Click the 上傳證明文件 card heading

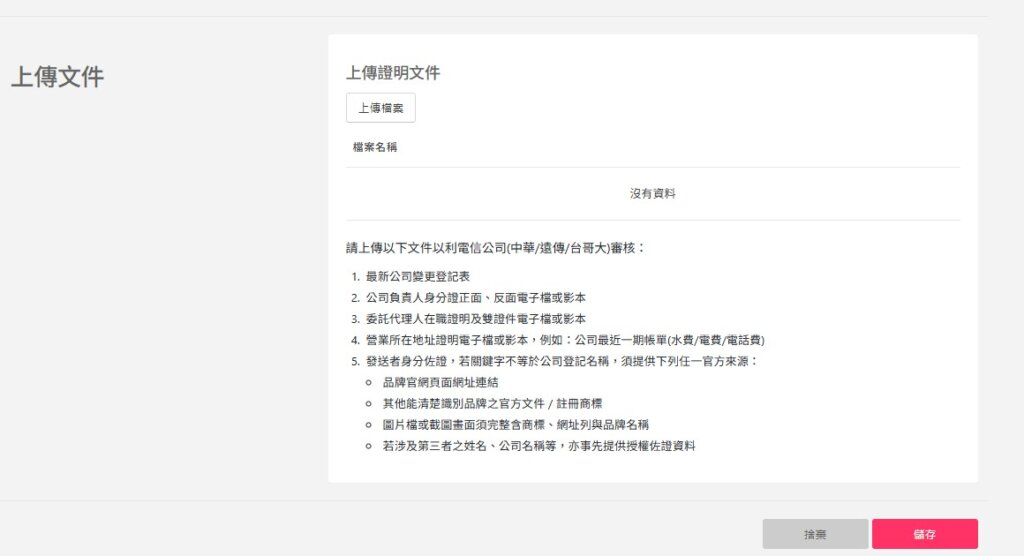(x=393, y=73)
